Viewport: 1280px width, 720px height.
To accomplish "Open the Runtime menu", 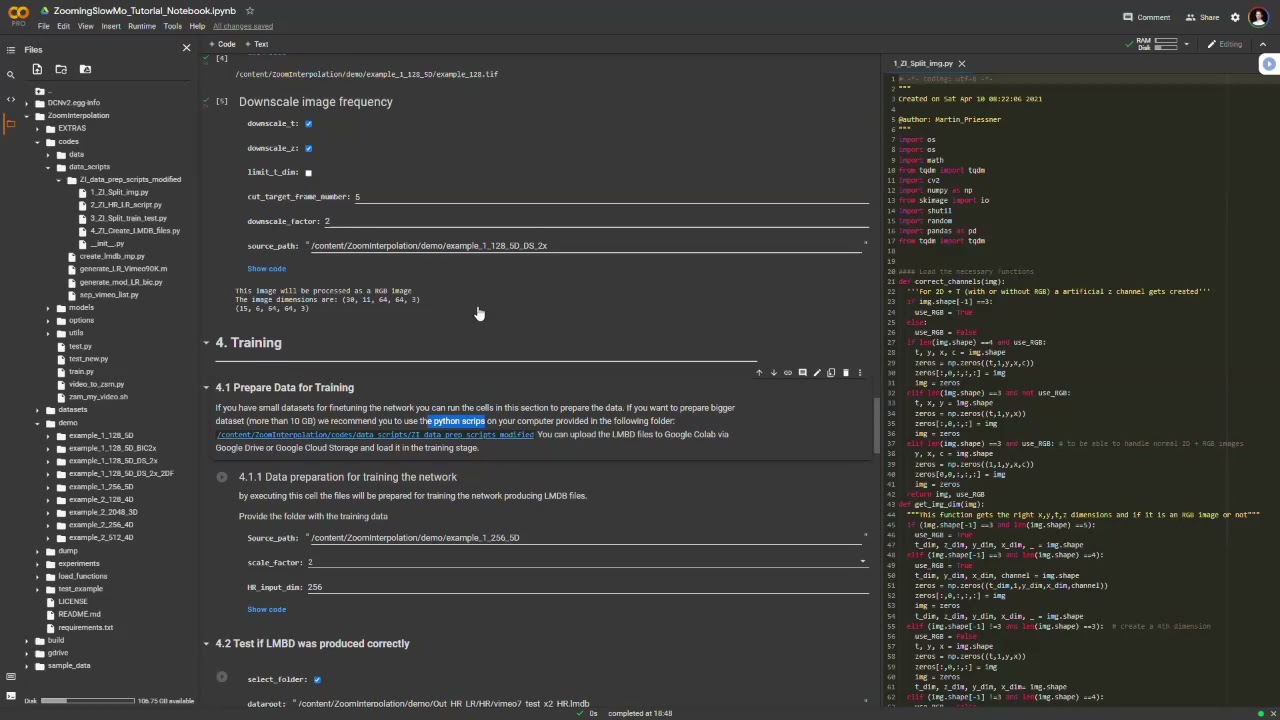I will tap(142, 26).
